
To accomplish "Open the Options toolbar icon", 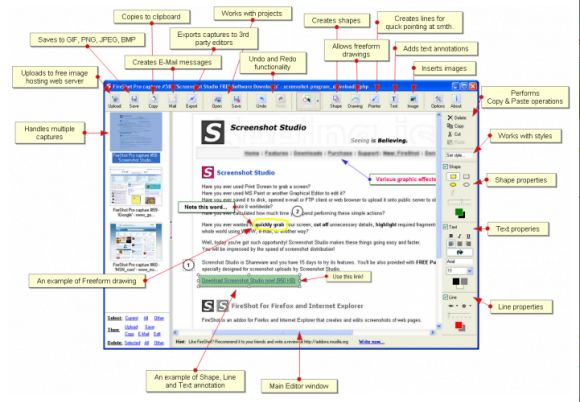I will coord(438,101).
